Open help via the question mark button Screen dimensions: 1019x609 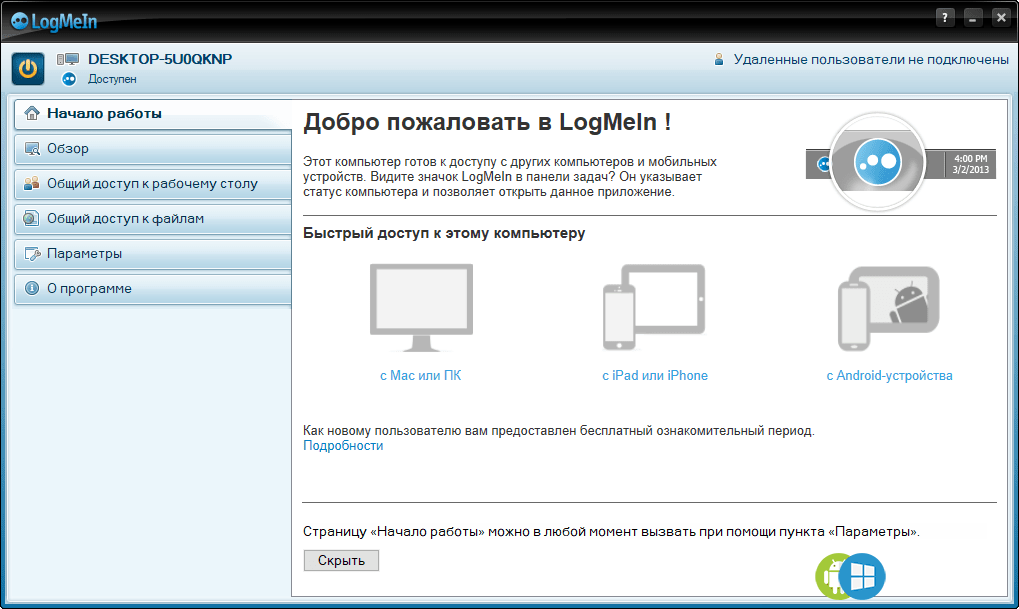945,18
